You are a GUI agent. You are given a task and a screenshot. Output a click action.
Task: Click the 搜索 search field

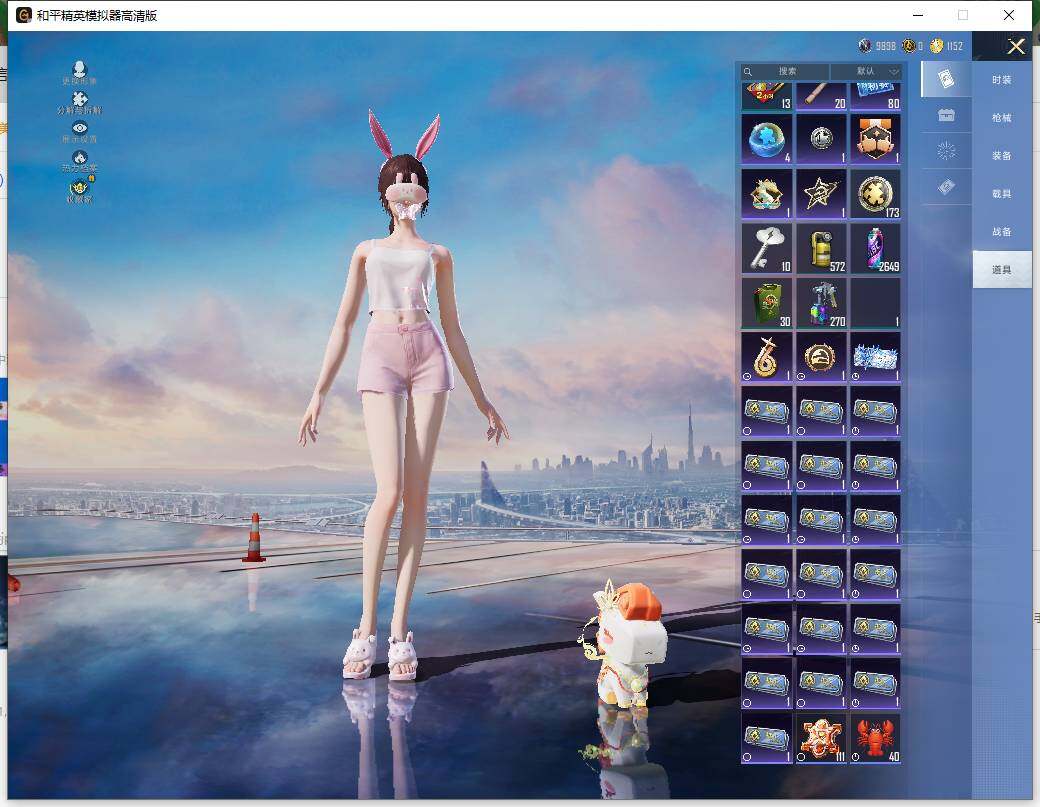point(787,72)
